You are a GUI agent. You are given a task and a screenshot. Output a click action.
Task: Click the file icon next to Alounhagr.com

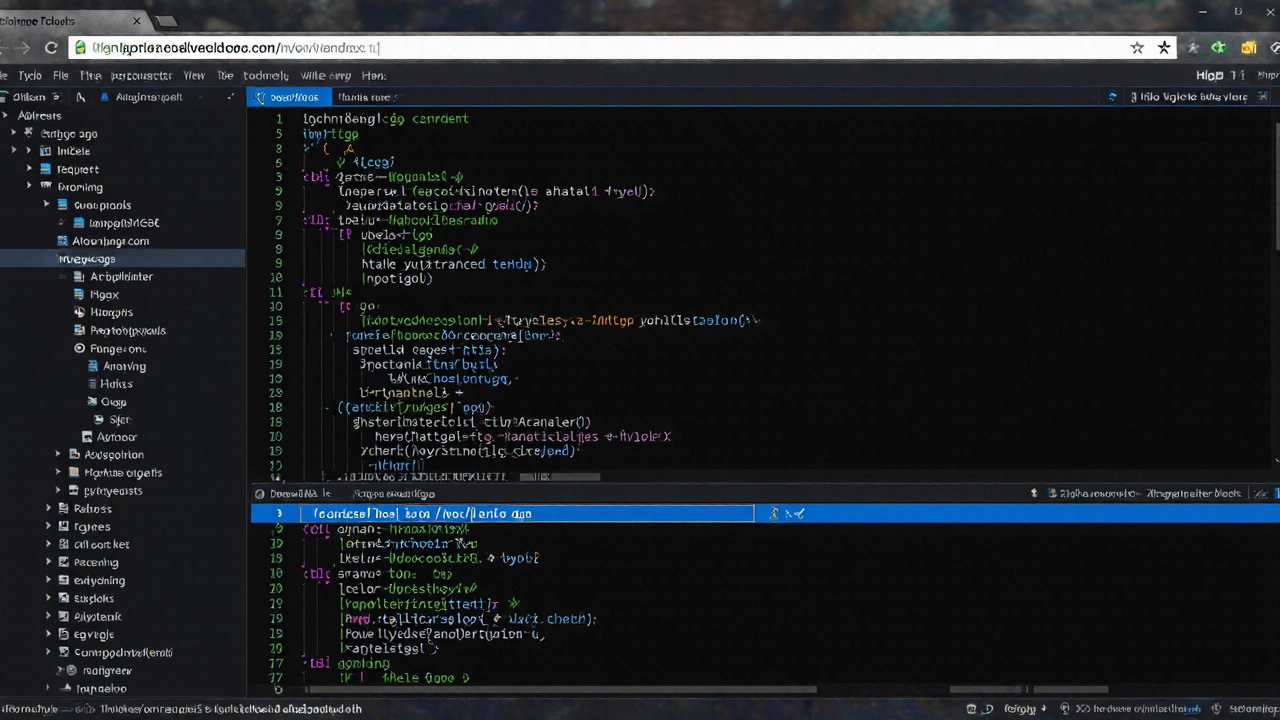[63, 241]
